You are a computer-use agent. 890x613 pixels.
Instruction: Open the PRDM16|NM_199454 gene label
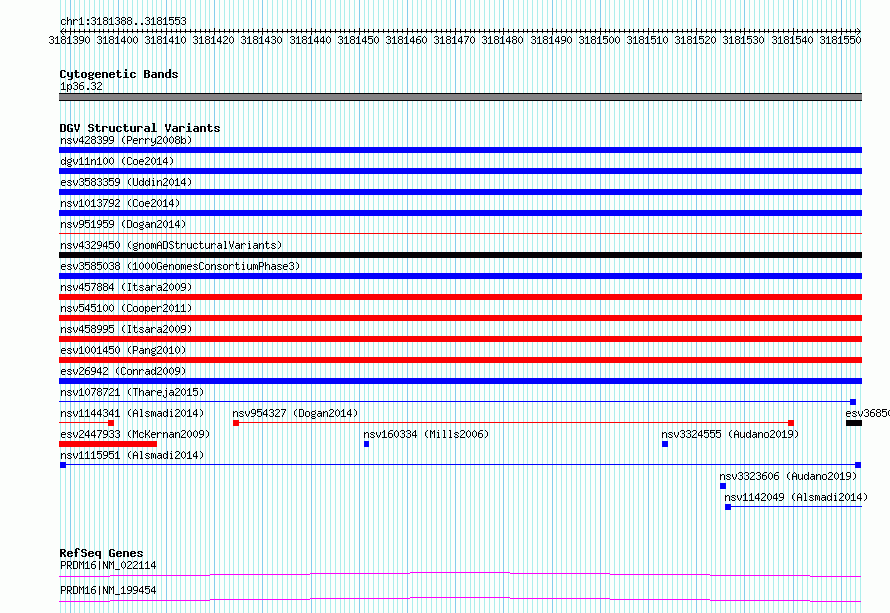click(x=108, y=590)
